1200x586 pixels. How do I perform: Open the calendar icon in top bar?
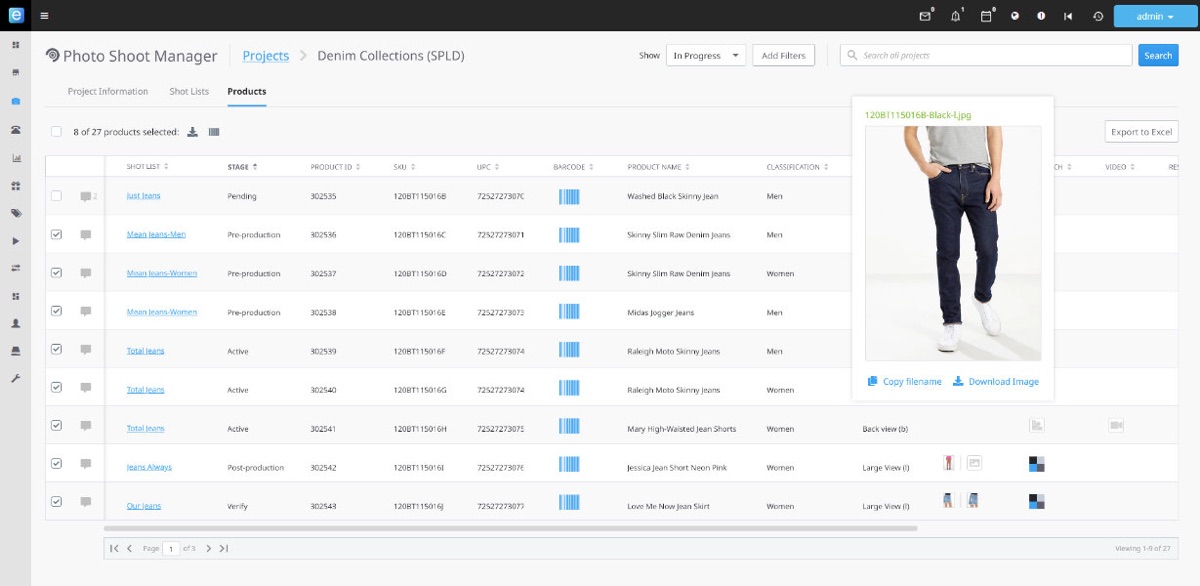[x=985, y=16]
